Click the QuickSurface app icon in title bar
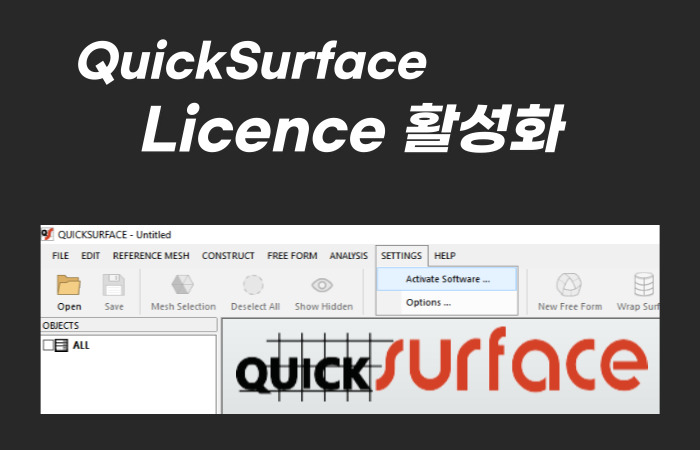This screenshot has height=450, width=700. pyautogui.click(x=47, y=234)
